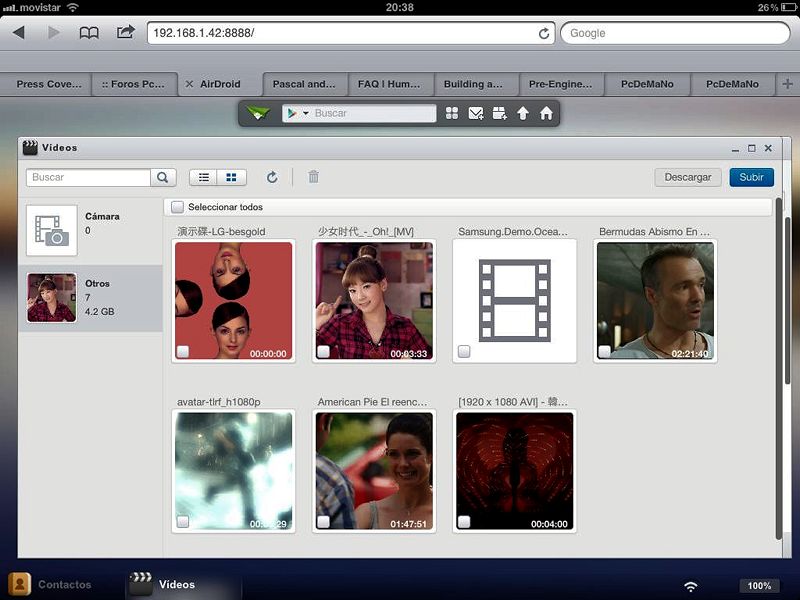The width and height of the screenshot is (800, 600).
Task: Switch to Foros Pc... browser tab
Action: (134, 84)
